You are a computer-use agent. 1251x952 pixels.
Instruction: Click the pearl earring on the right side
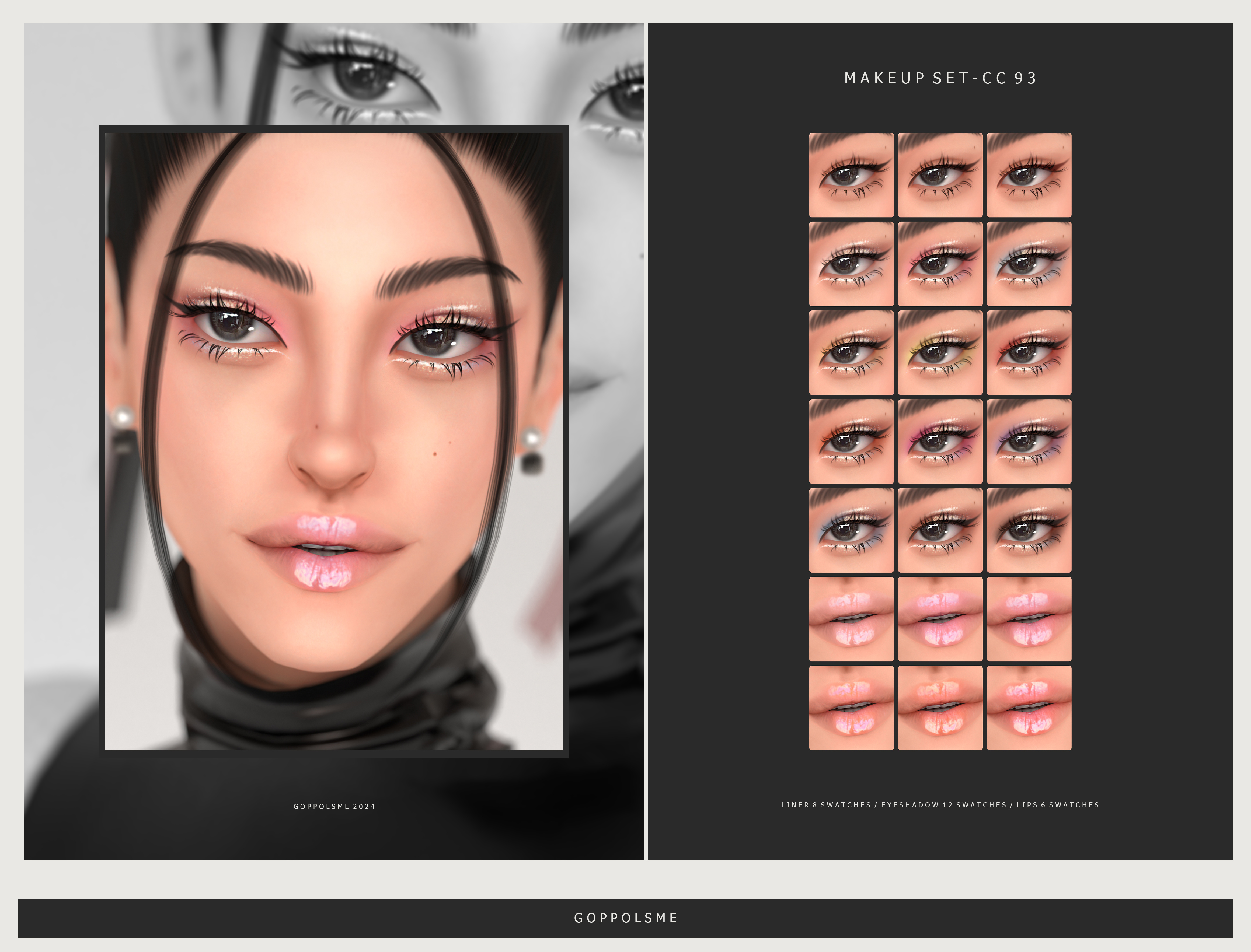point(532,439)
